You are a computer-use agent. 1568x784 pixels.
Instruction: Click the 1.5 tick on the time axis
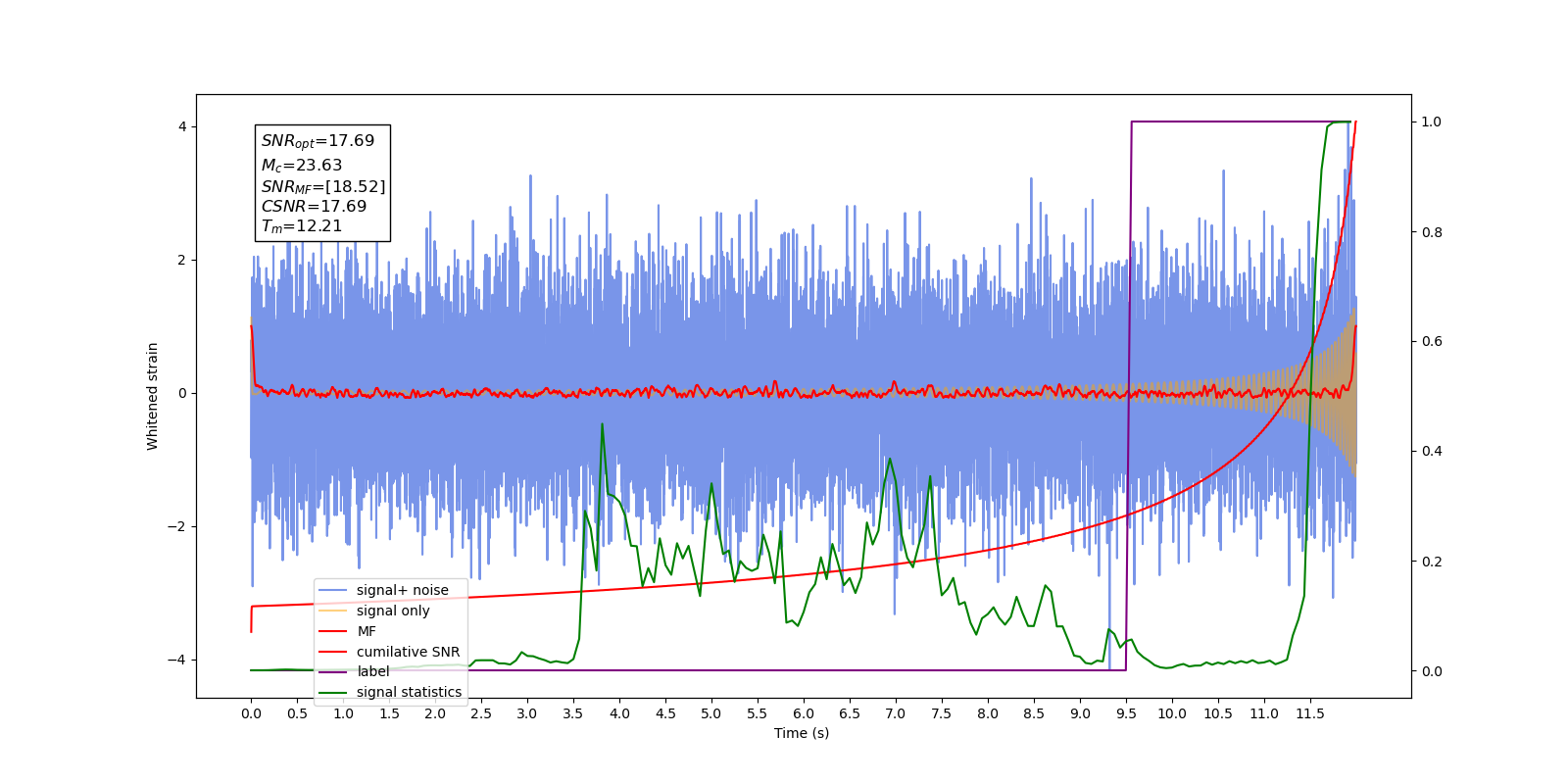[x=389, y=713]
